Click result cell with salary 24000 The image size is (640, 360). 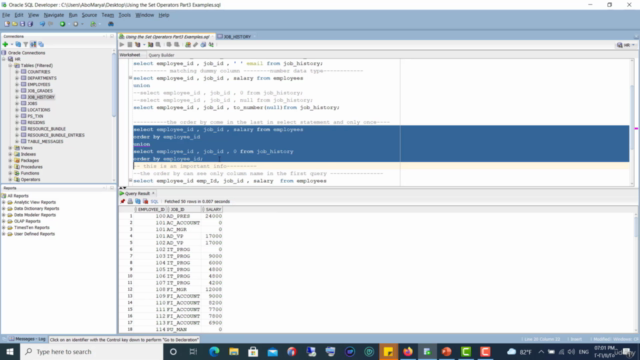click(213, 216)
